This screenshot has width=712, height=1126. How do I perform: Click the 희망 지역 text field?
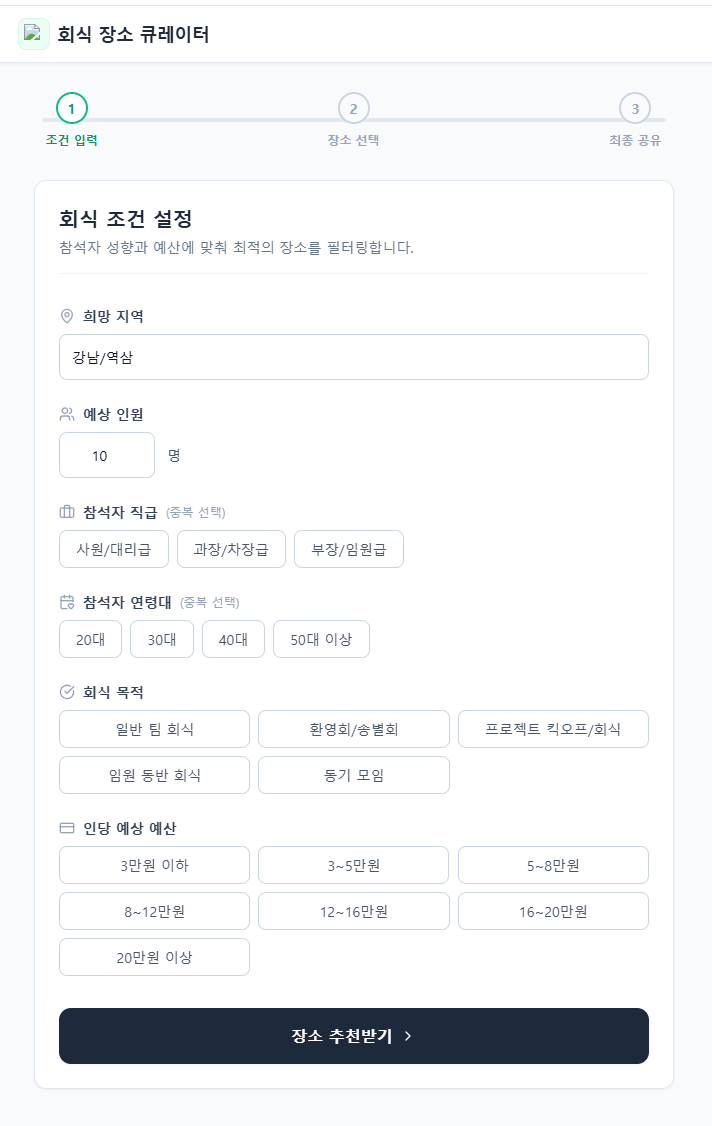pos(354,357)
